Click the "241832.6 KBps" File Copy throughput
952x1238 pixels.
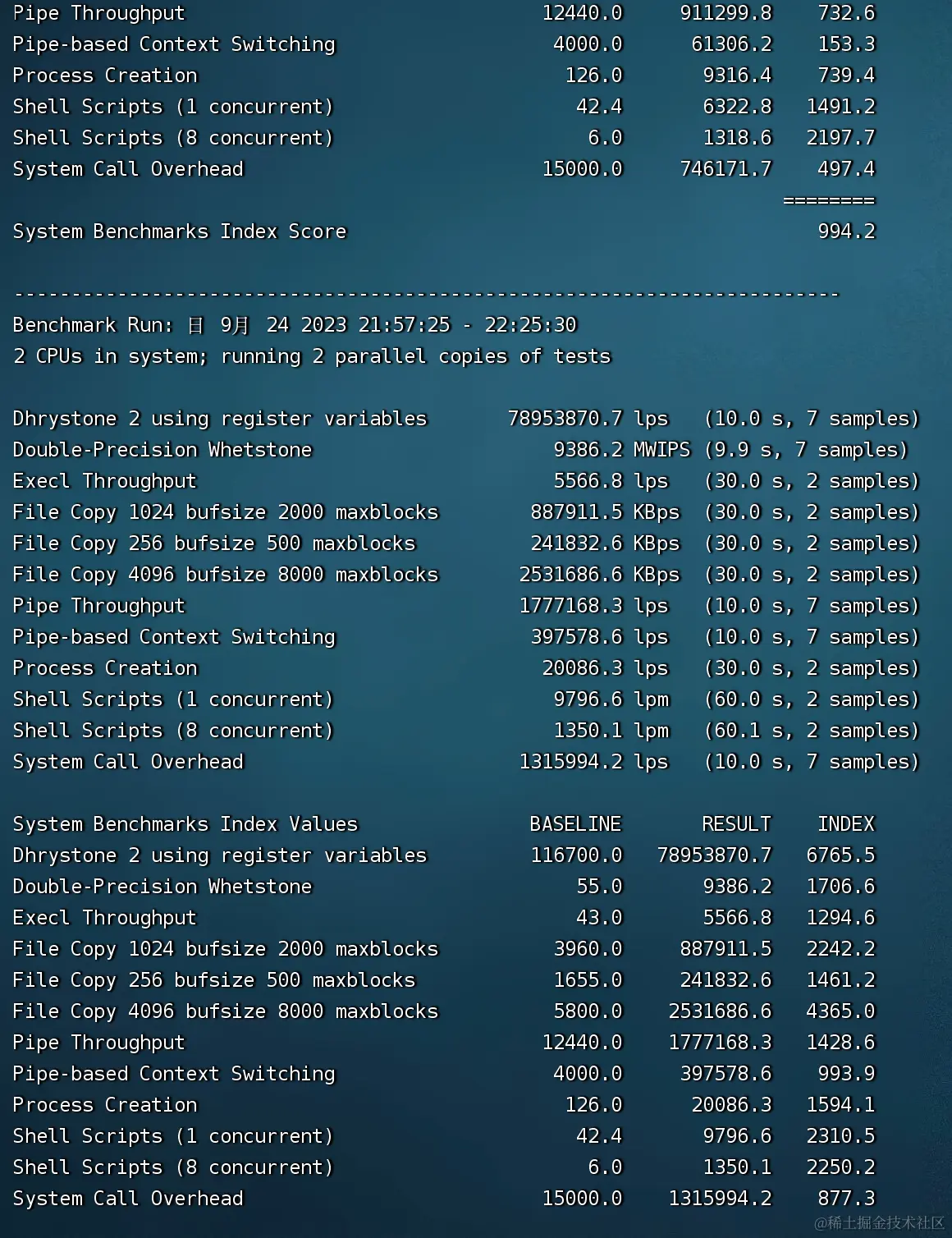[605, 543]
